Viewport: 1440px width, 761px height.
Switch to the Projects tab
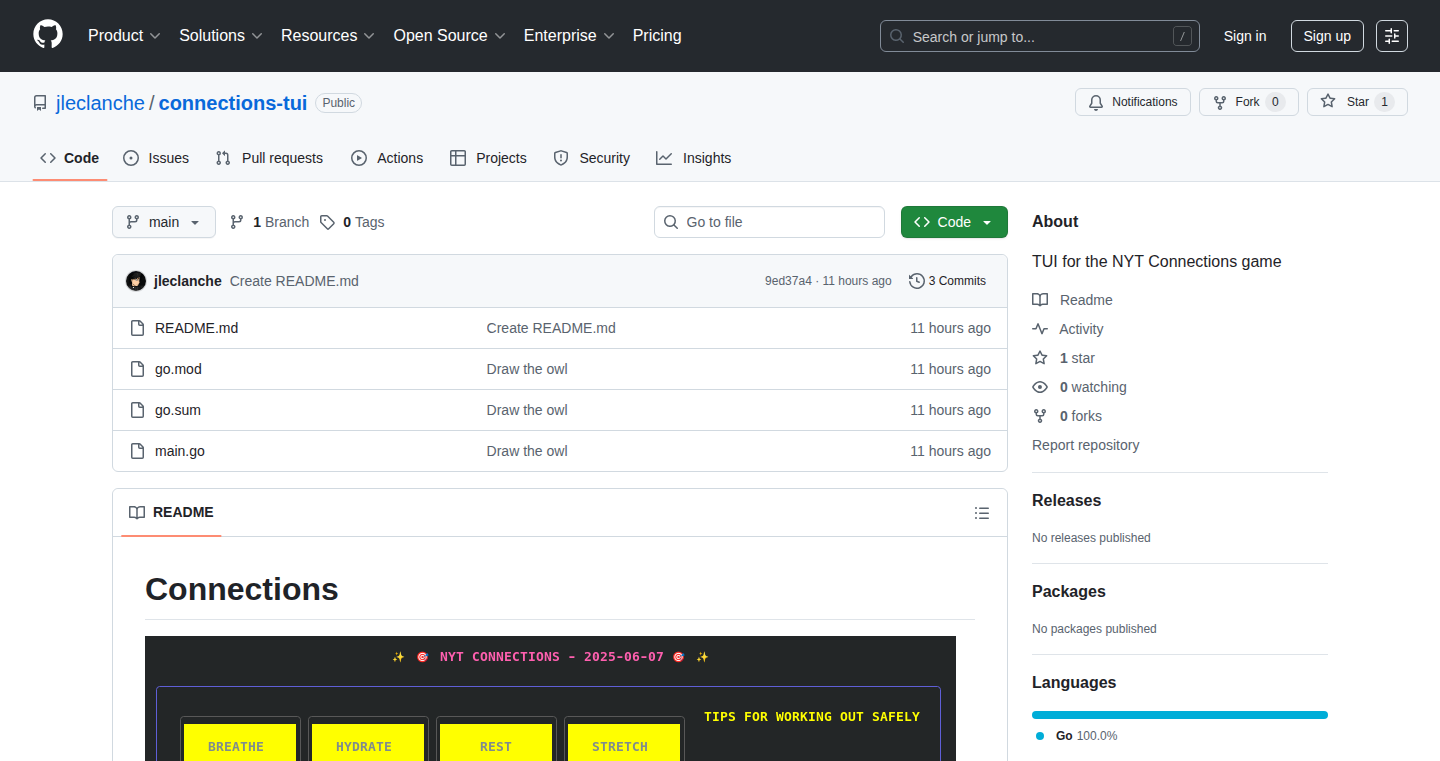pyautogui.click(x=488, y=158)
